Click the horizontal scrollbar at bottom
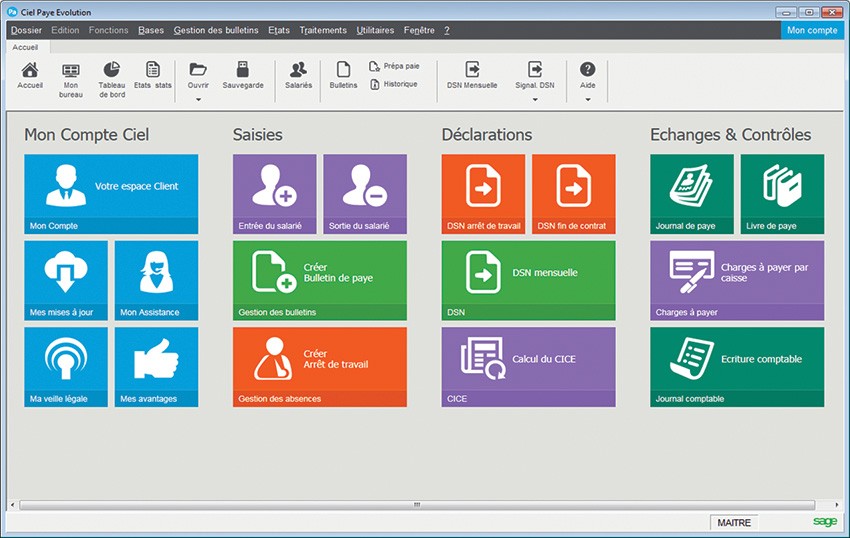The width and height of the screenshot is (850, 538). [x=417, y=505]
